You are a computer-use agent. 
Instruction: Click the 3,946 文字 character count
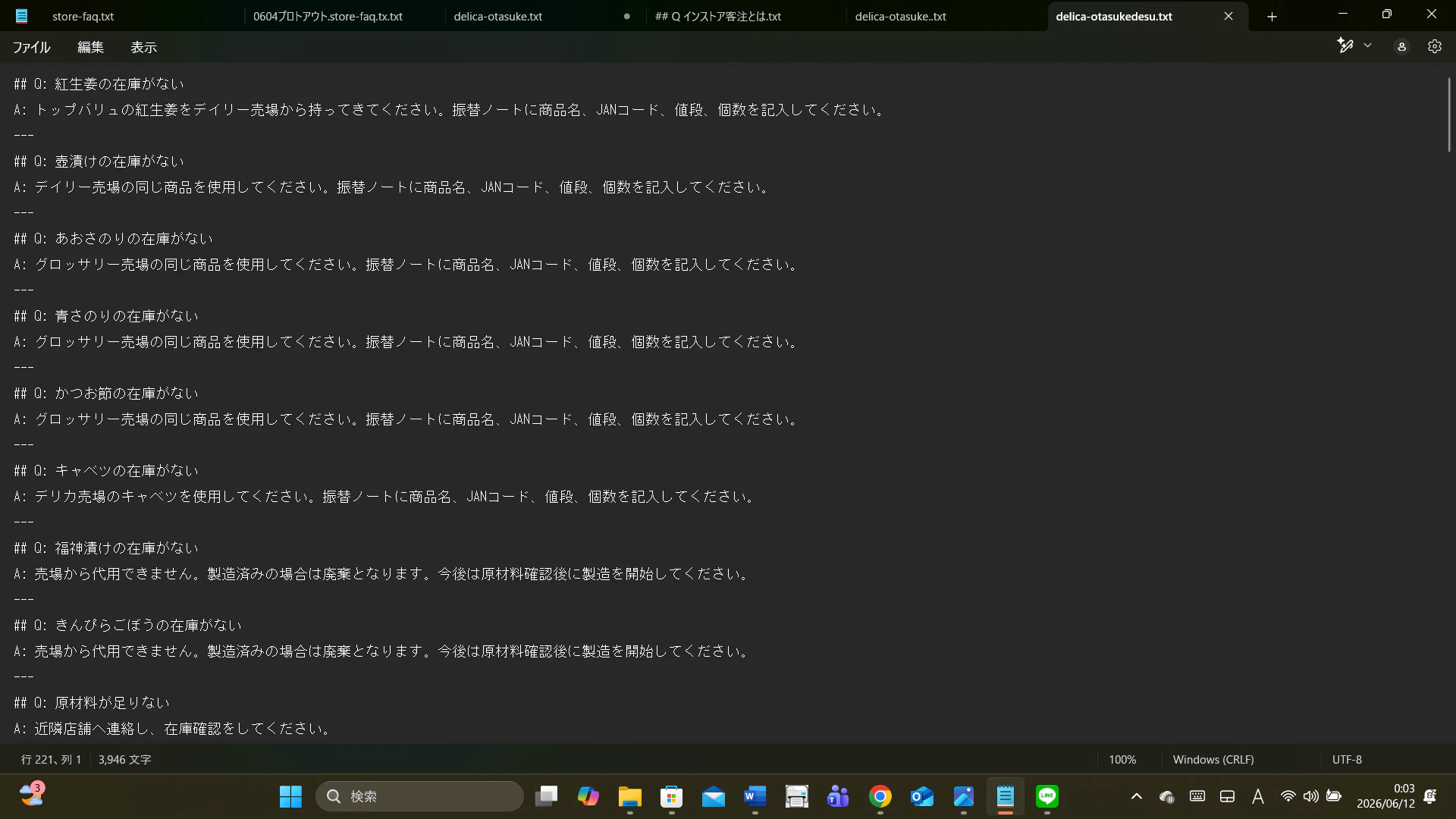click(x=124, y=759)
